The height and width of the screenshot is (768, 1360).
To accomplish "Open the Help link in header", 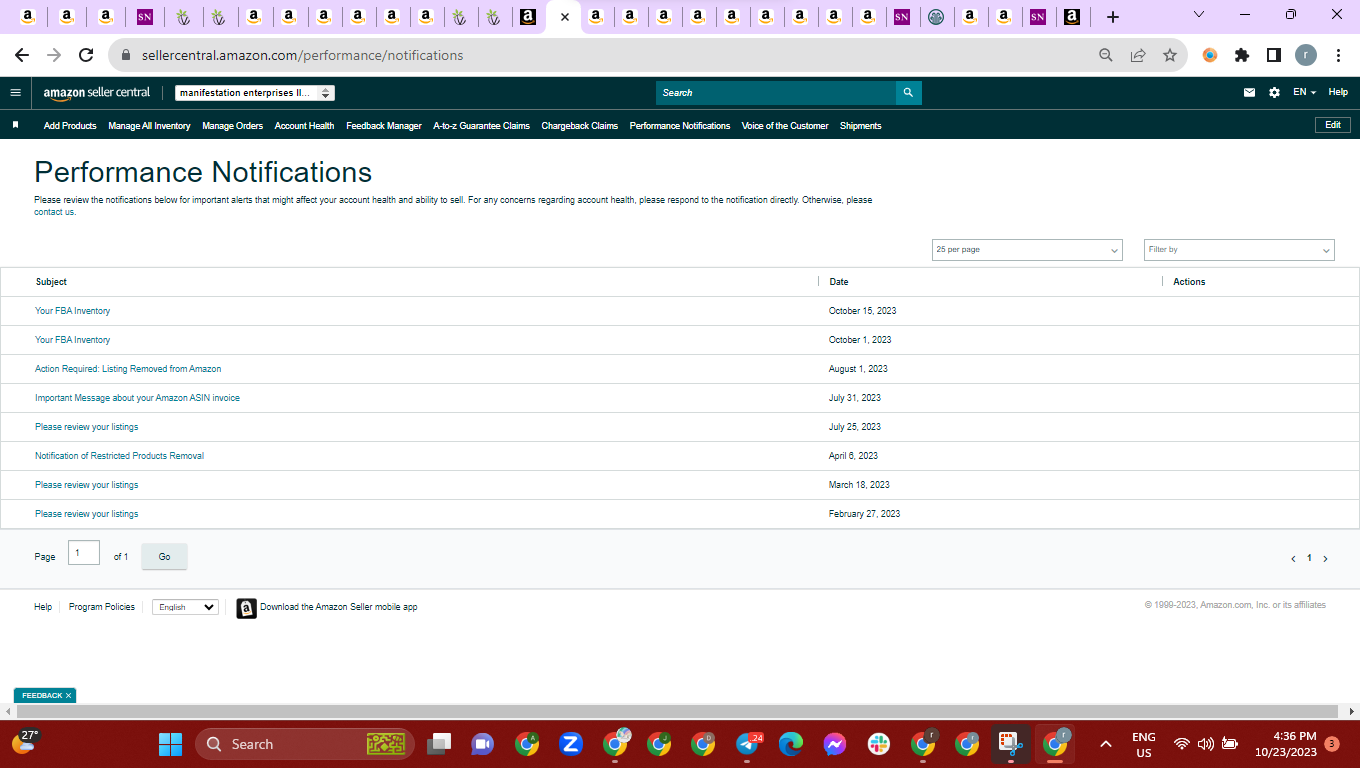I will point(1338,92).
